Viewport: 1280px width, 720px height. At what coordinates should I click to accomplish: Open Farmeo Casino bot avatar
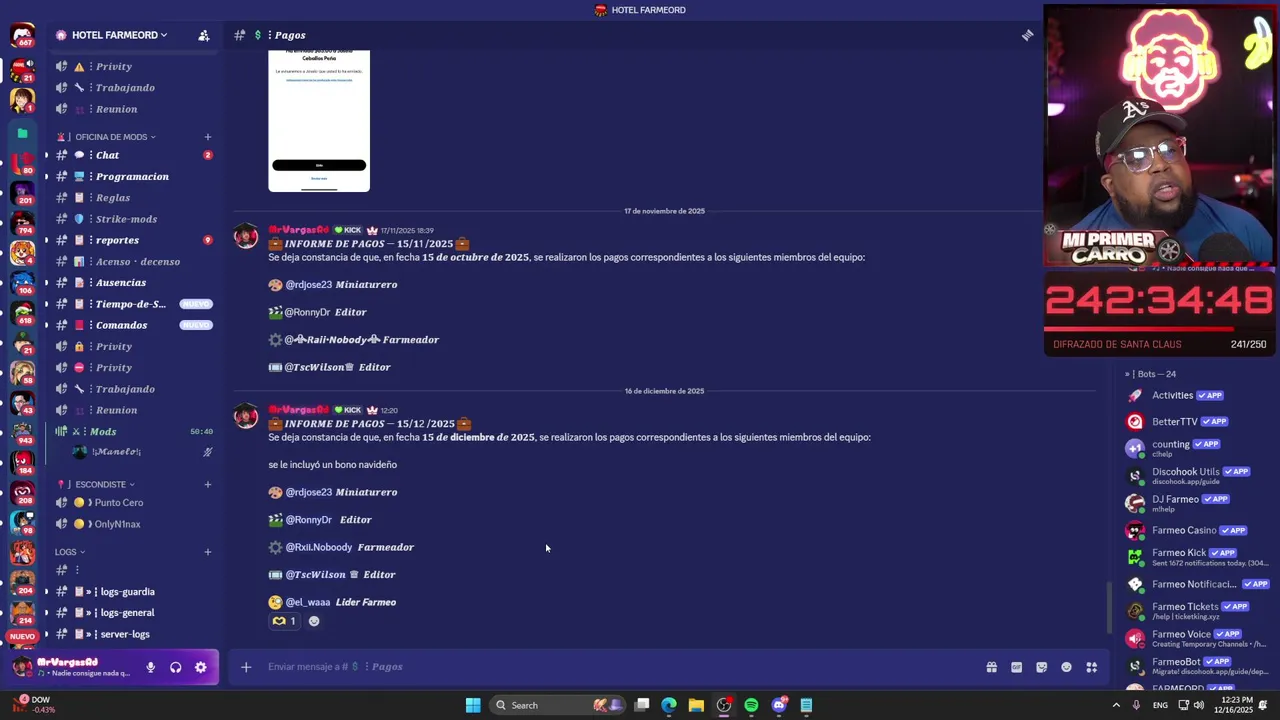point(1135,530)
